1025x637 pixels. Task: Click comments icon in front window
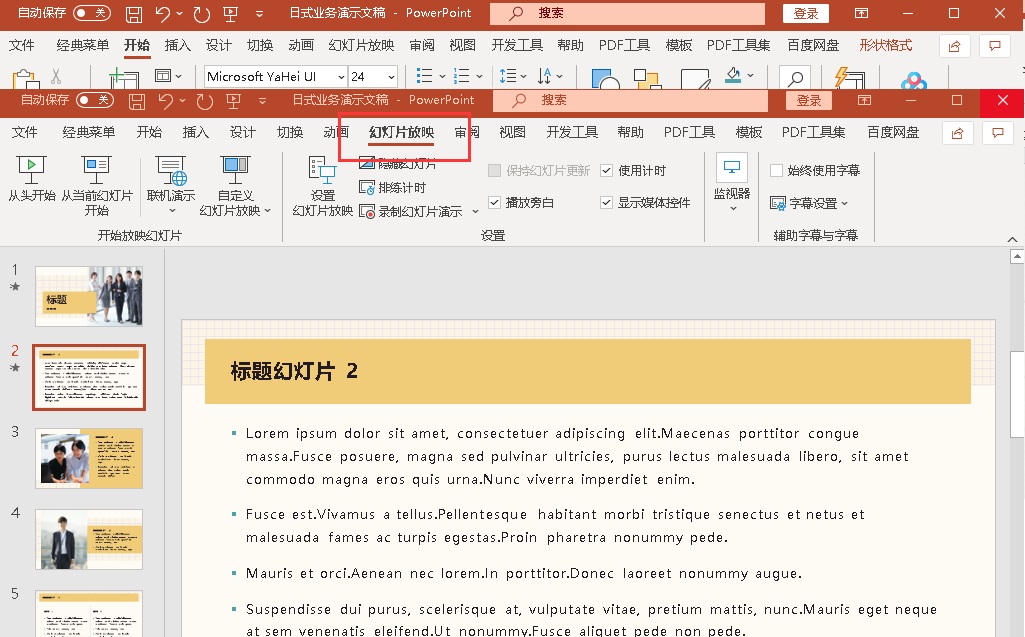coord(998,133)
